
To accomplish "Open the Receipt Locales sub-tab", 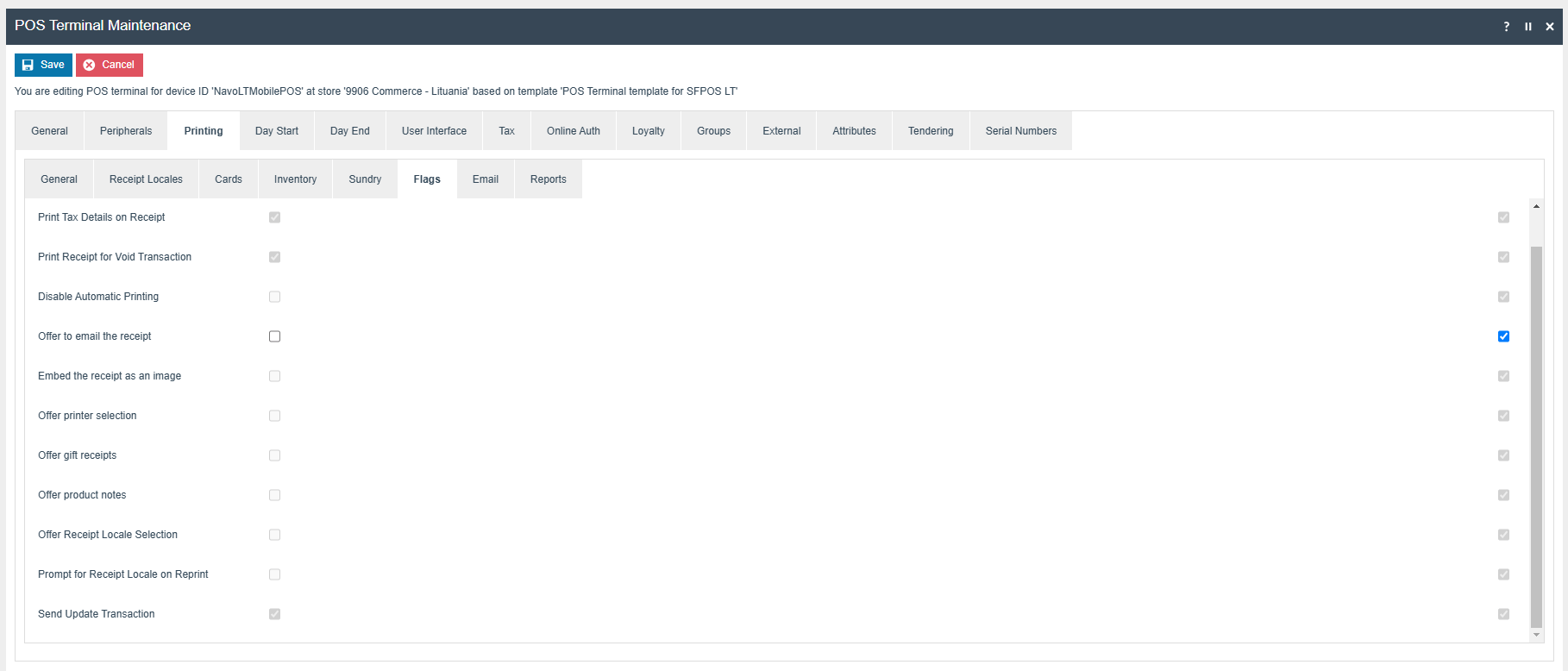I will point(146,179).
